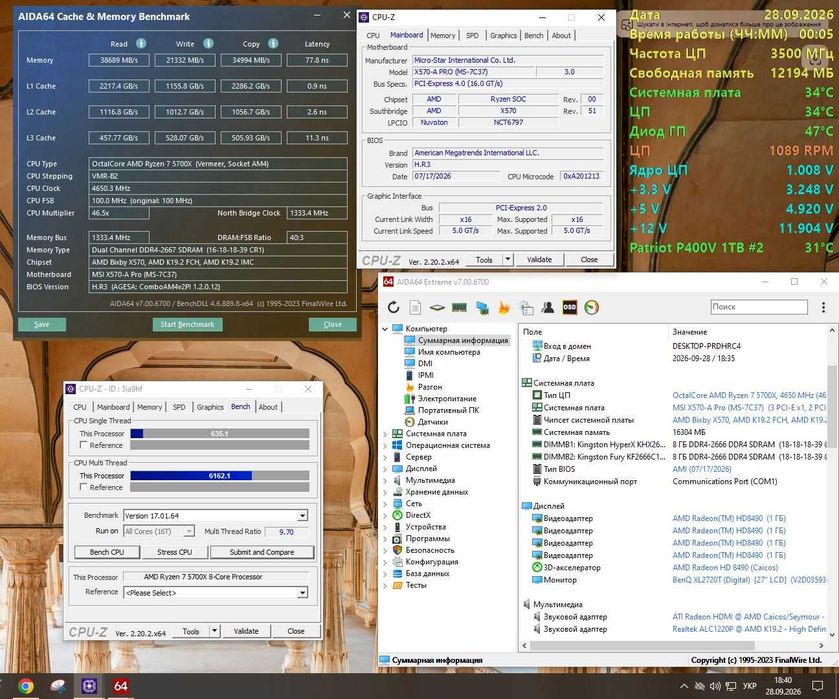
Task: Click the RAM module benchmark icon in AIDA64 toolbar
Action: coord(459,307)
